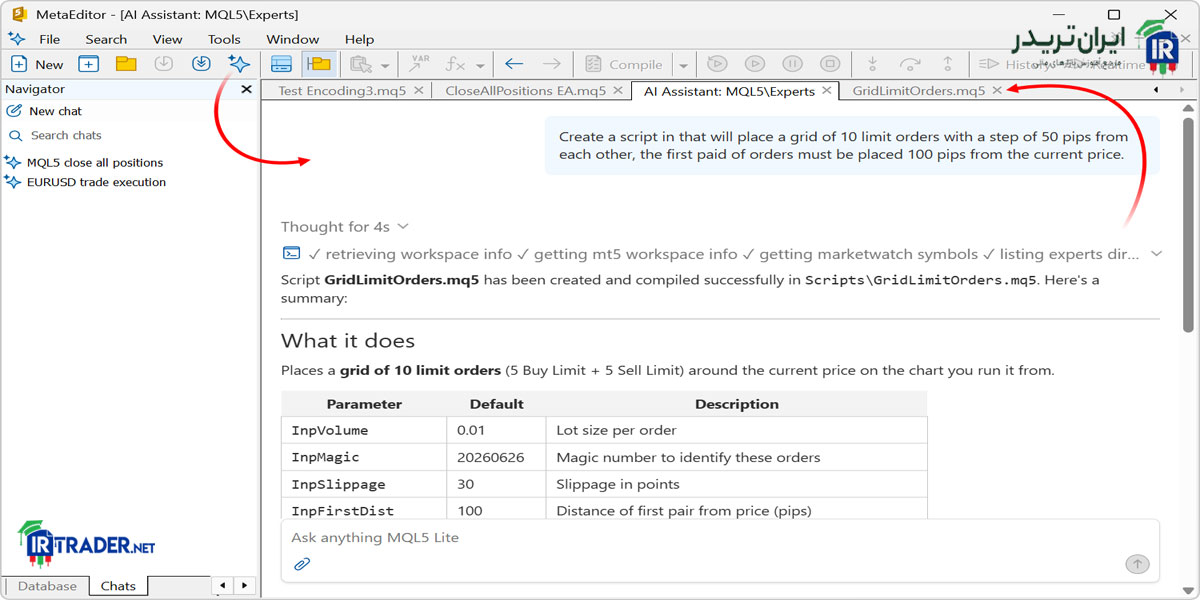Toggle the Toolbox panel folder icon

(x=319, y=64)
